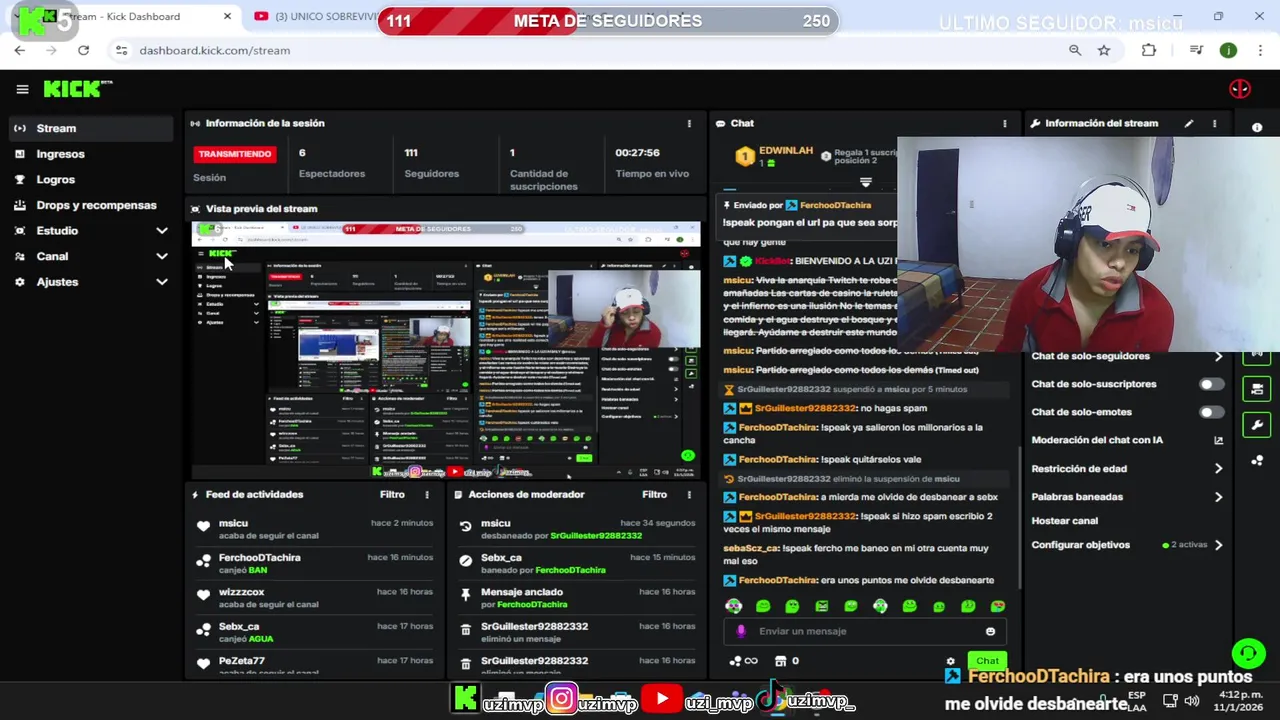
Task: Open Ingresos in the sidebar
Action: [93, 154]
